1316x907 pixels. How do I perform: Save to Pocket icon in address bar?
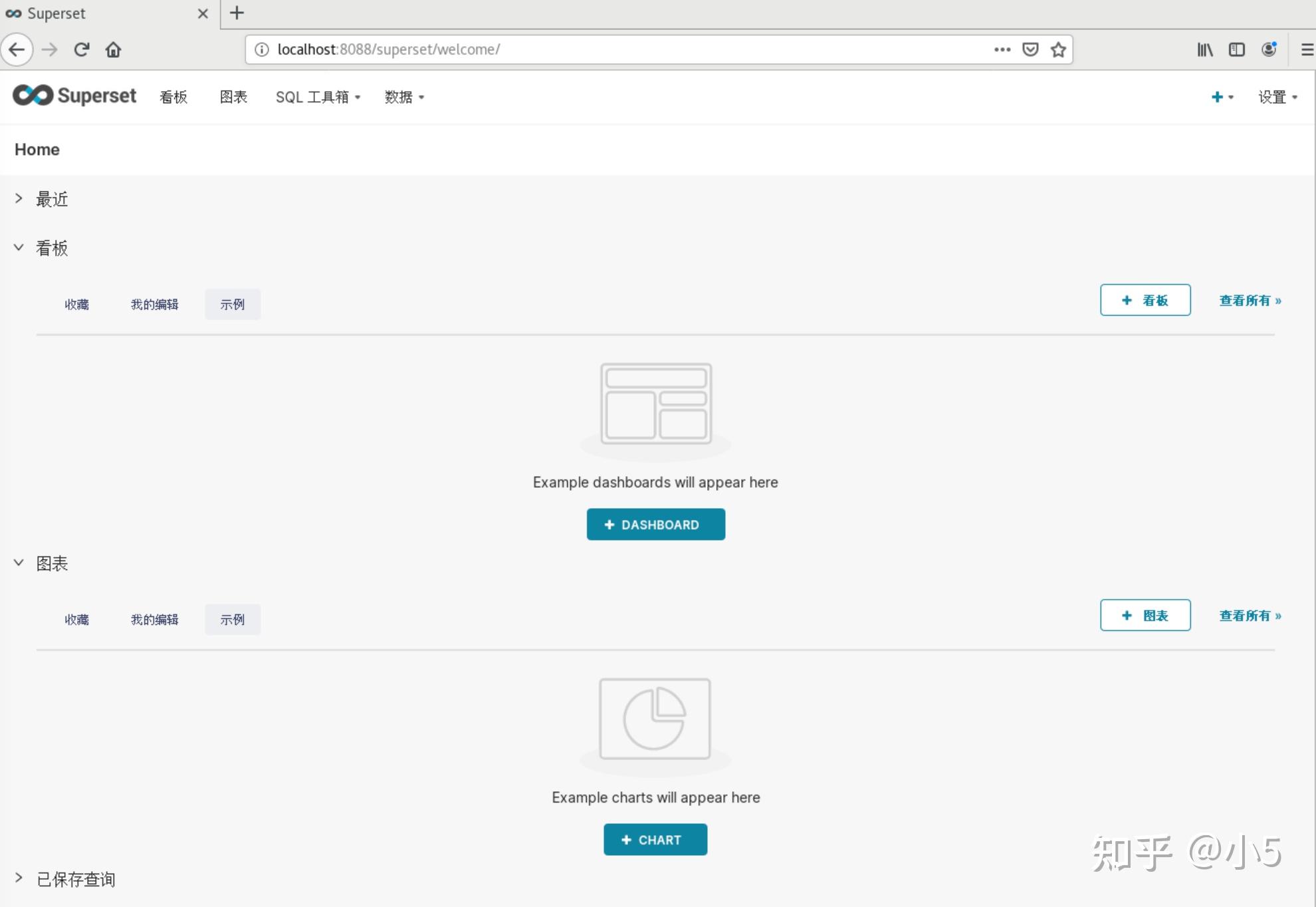1030,49
